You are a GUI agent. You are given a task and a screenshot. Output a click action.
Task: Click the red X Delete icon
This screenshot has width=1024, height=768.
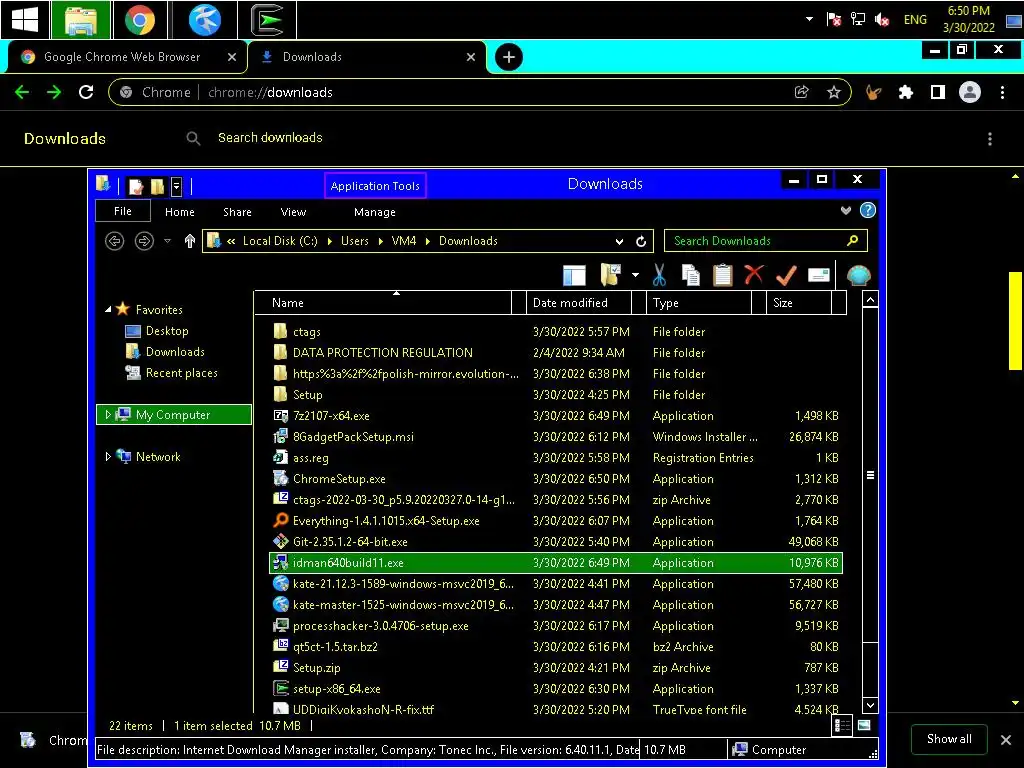click(x=754, y=274)
